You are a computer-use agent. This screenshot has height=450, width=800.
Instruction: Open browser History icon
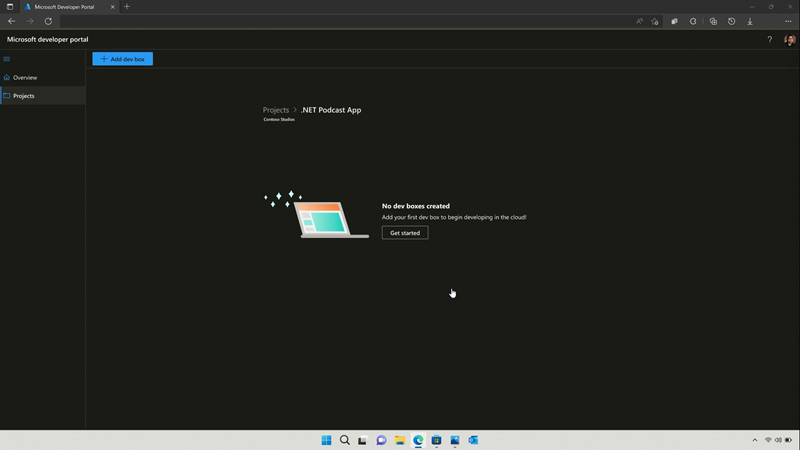tap(732, 21)
